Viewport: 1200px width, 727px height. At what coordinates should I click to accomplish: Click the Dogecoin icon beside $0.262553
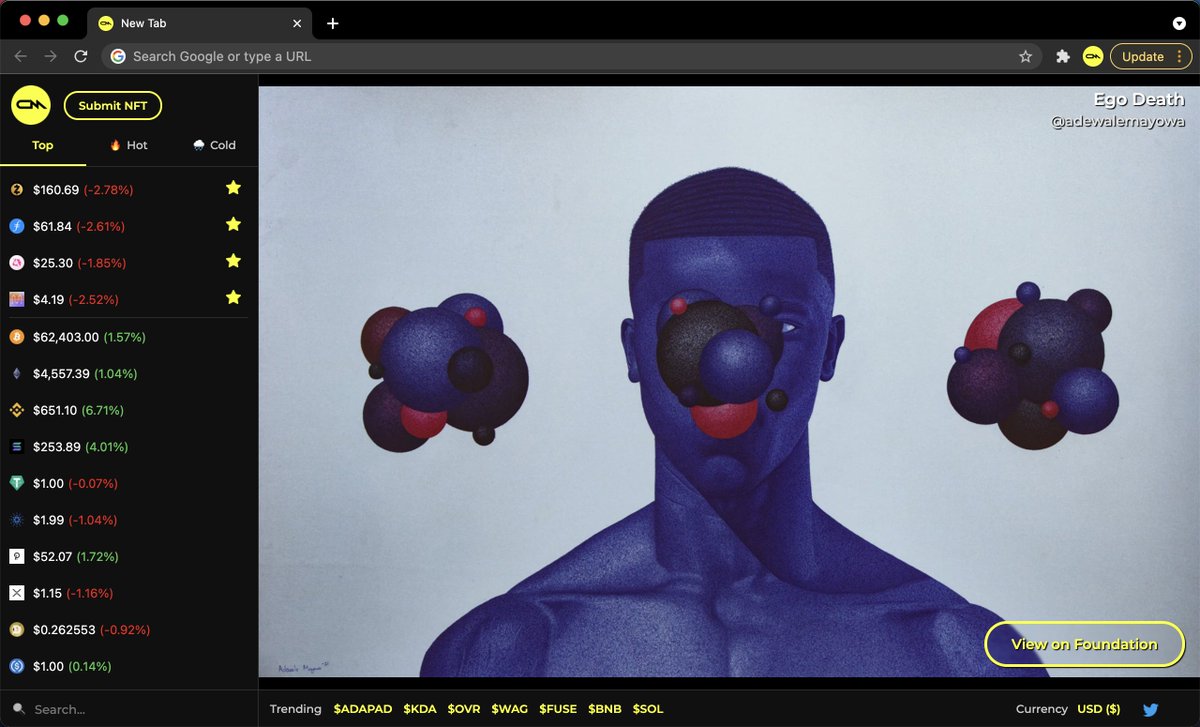click(x=16, y=630)
